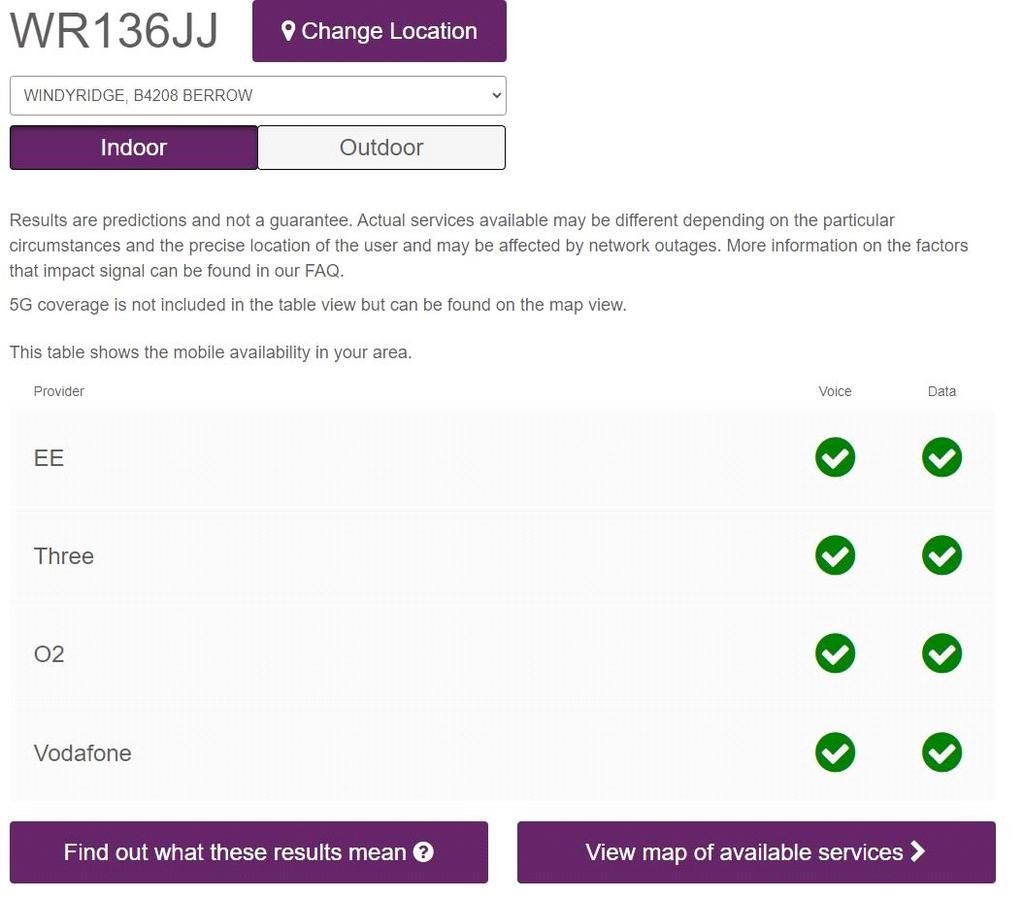Select the Three provider row
The width and height of the screenshot is (1024, 899).
coord(503,556)
